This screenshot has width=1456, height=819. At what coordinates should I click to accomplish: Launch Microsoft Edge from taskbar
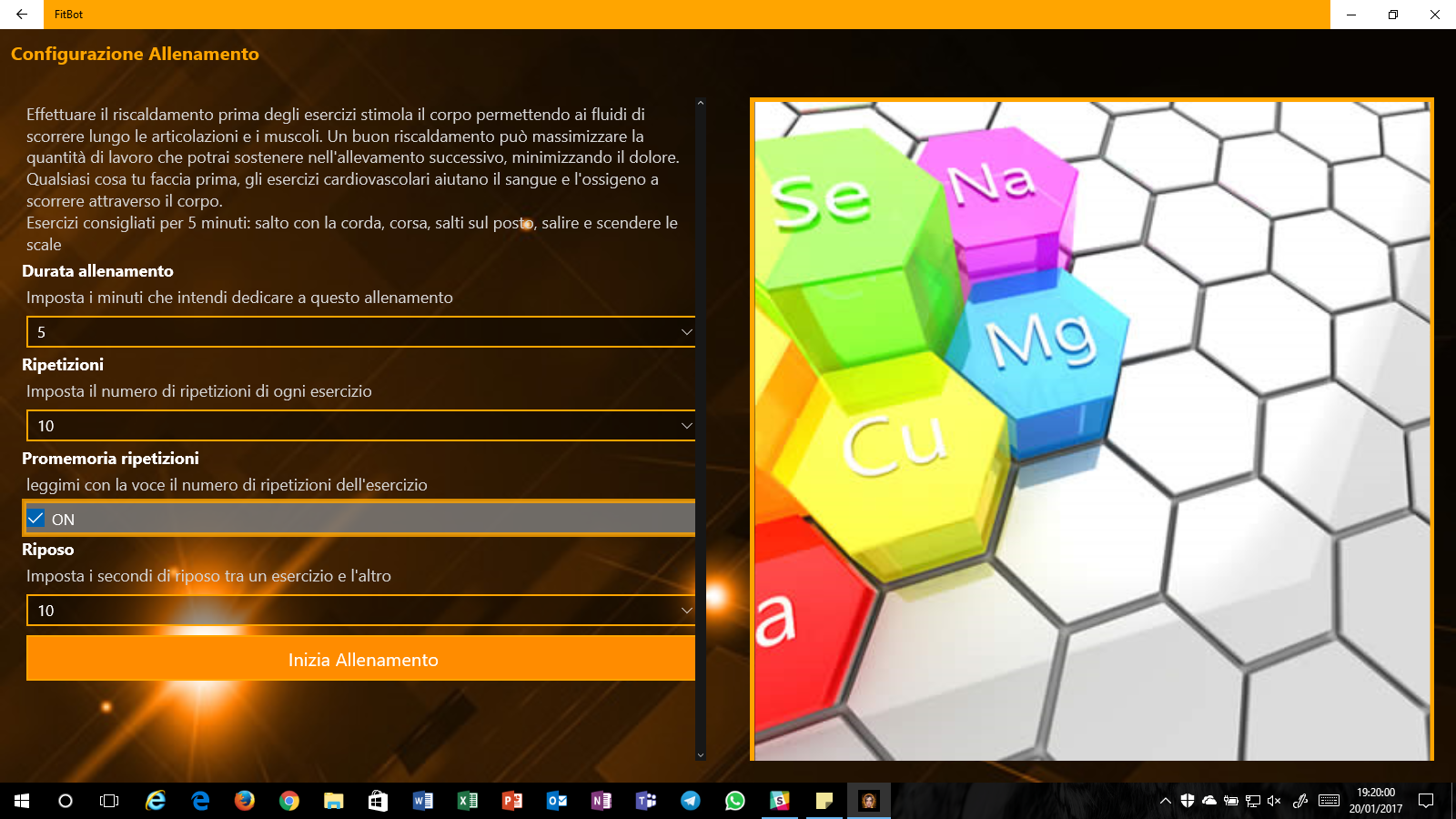tap(200, 801)
